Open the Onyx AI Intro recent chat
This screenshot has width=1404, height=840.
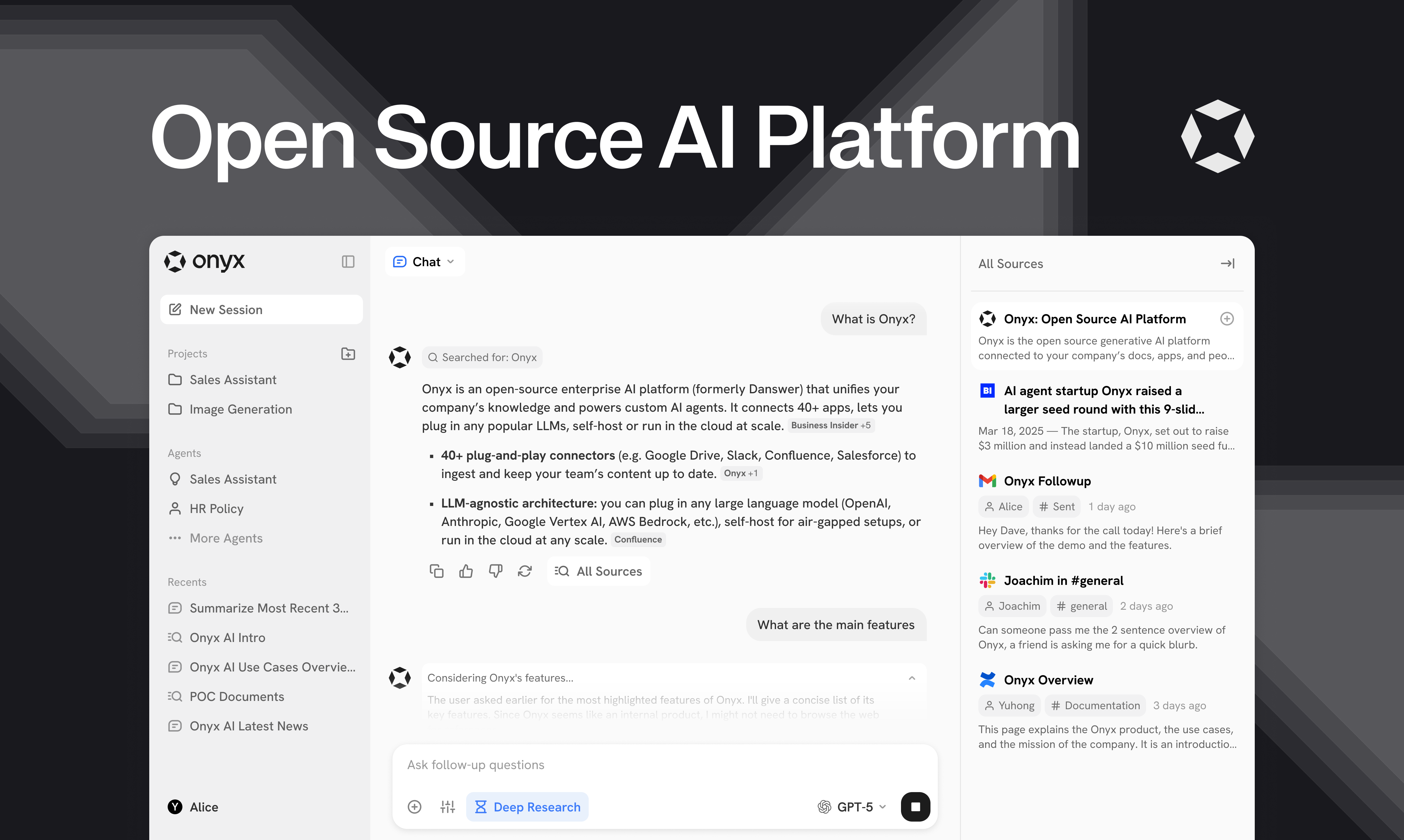tap(227, 637)
